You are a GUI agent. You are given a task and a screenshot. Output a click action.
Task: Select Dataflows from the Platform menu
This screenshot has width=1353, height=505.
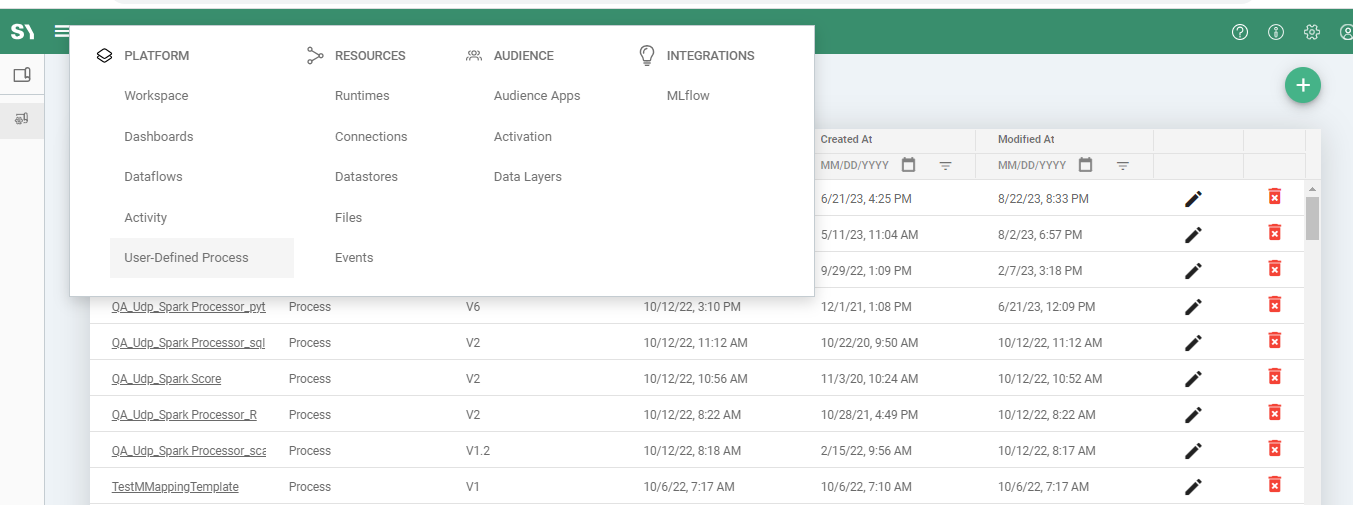[153, 177]
